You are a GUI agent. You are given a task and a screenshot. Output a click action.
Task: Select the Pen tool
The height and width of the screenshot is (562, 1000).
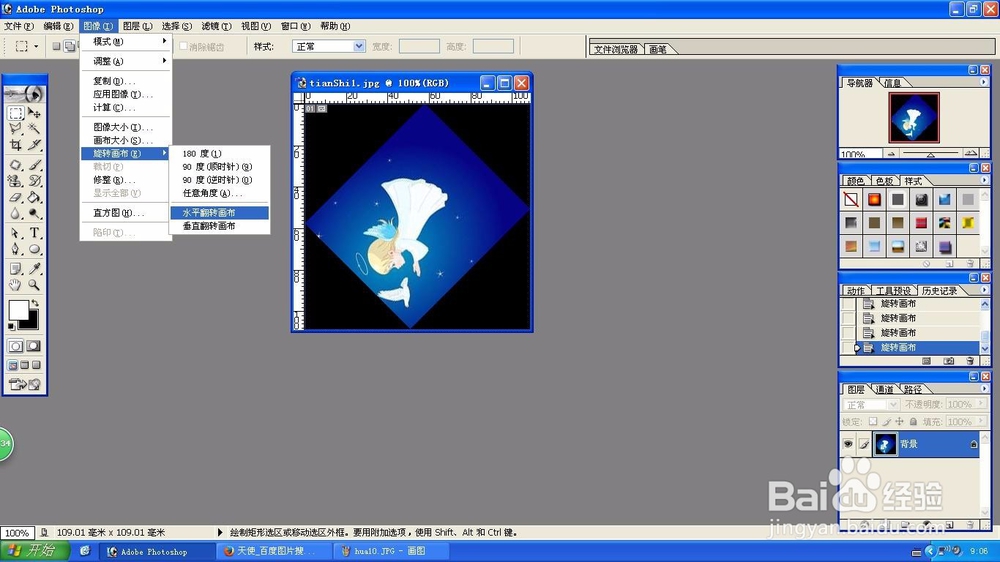(16, 249)
